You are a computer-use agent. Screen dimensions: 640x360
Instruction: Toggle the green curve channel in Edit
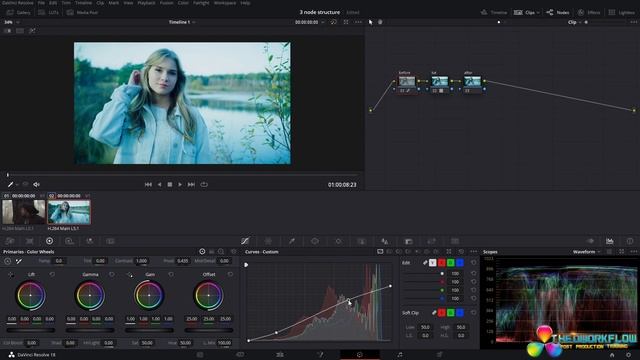451,263
